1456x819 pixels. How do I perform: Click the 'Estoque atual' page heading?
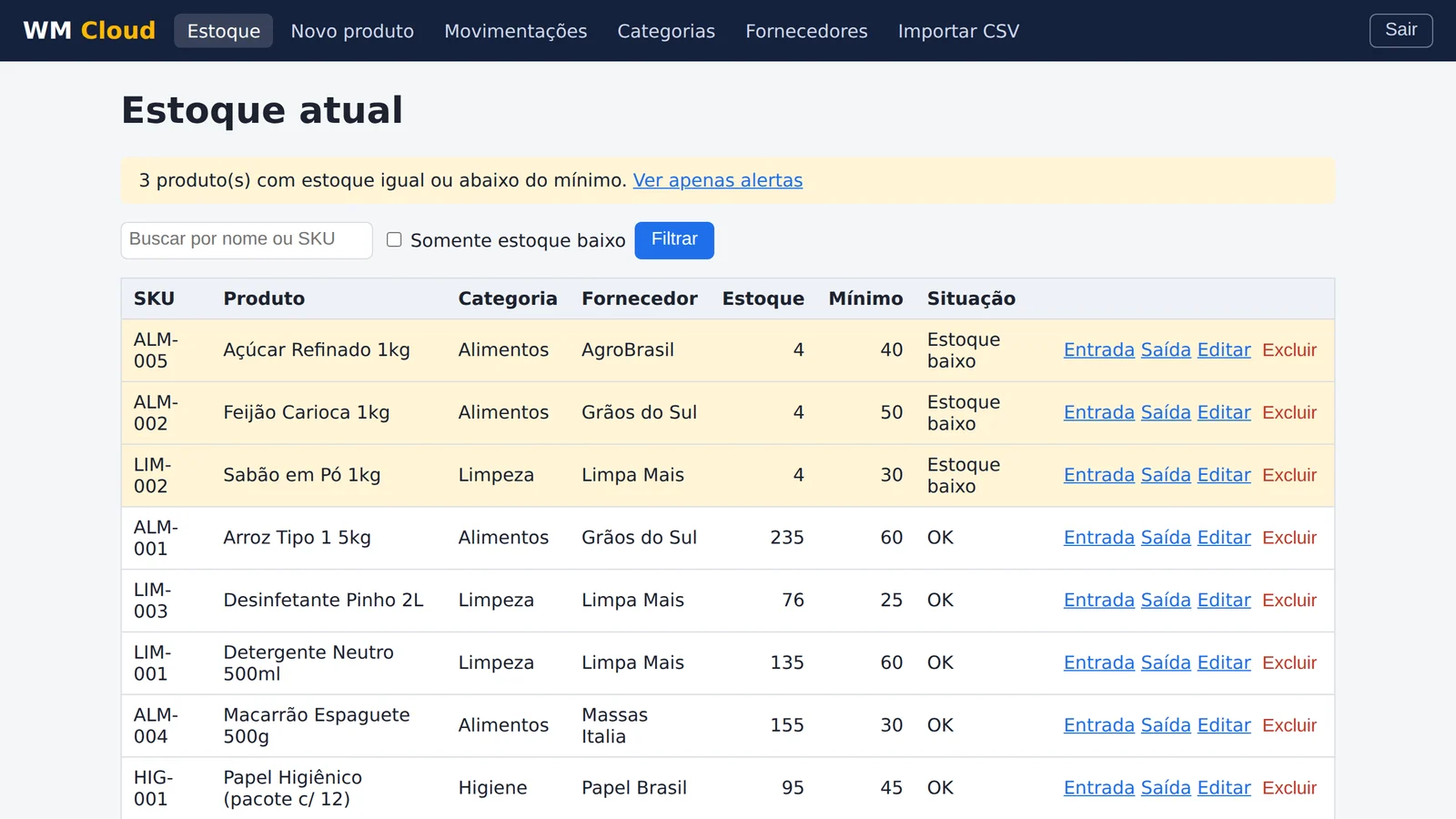(262, 110)
